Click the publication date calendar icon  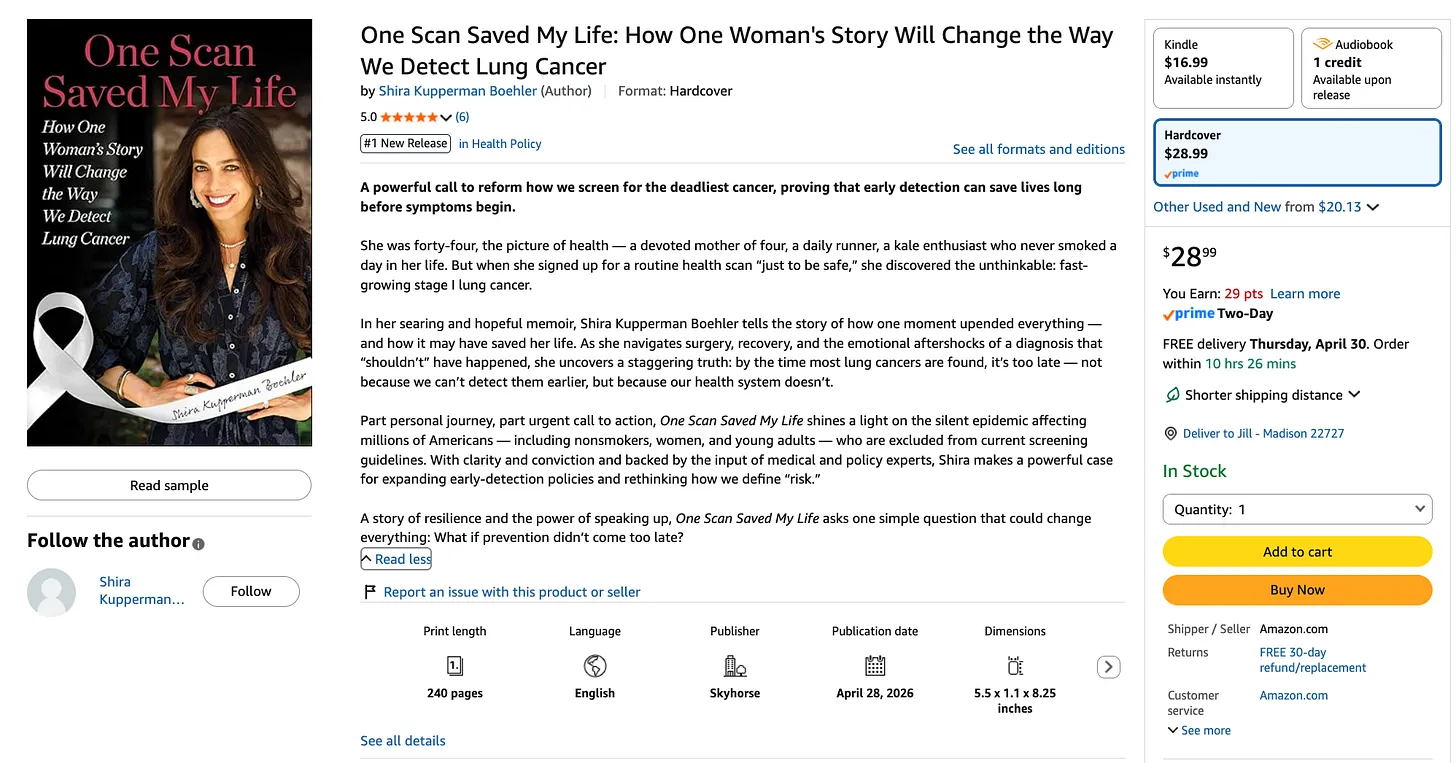875,666
